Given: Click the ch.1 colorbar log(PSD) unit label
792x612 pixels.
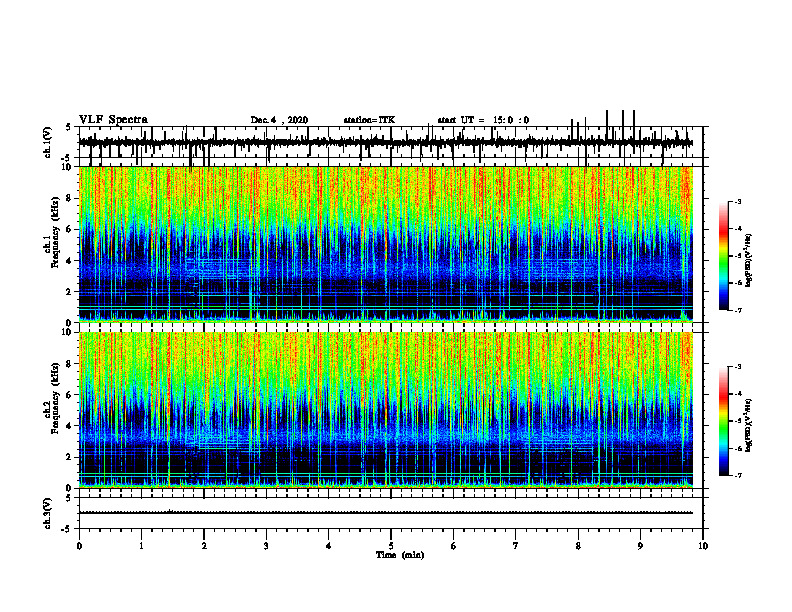Looking at the screenshot, I should [749, 260].
